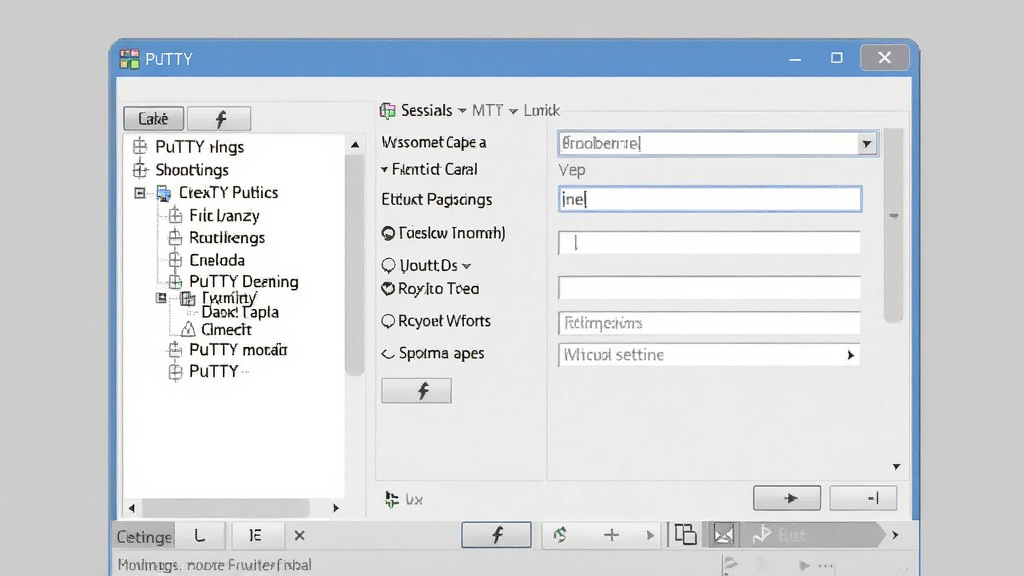Expand PuTTY Deening node
This screenshot has height=576, width=1024.
tap(175, 281)
